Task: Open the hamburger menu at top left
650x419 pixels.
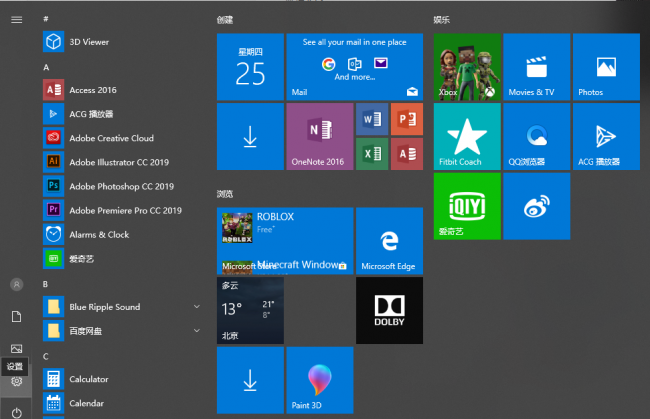Action: (x=17, y=19)
